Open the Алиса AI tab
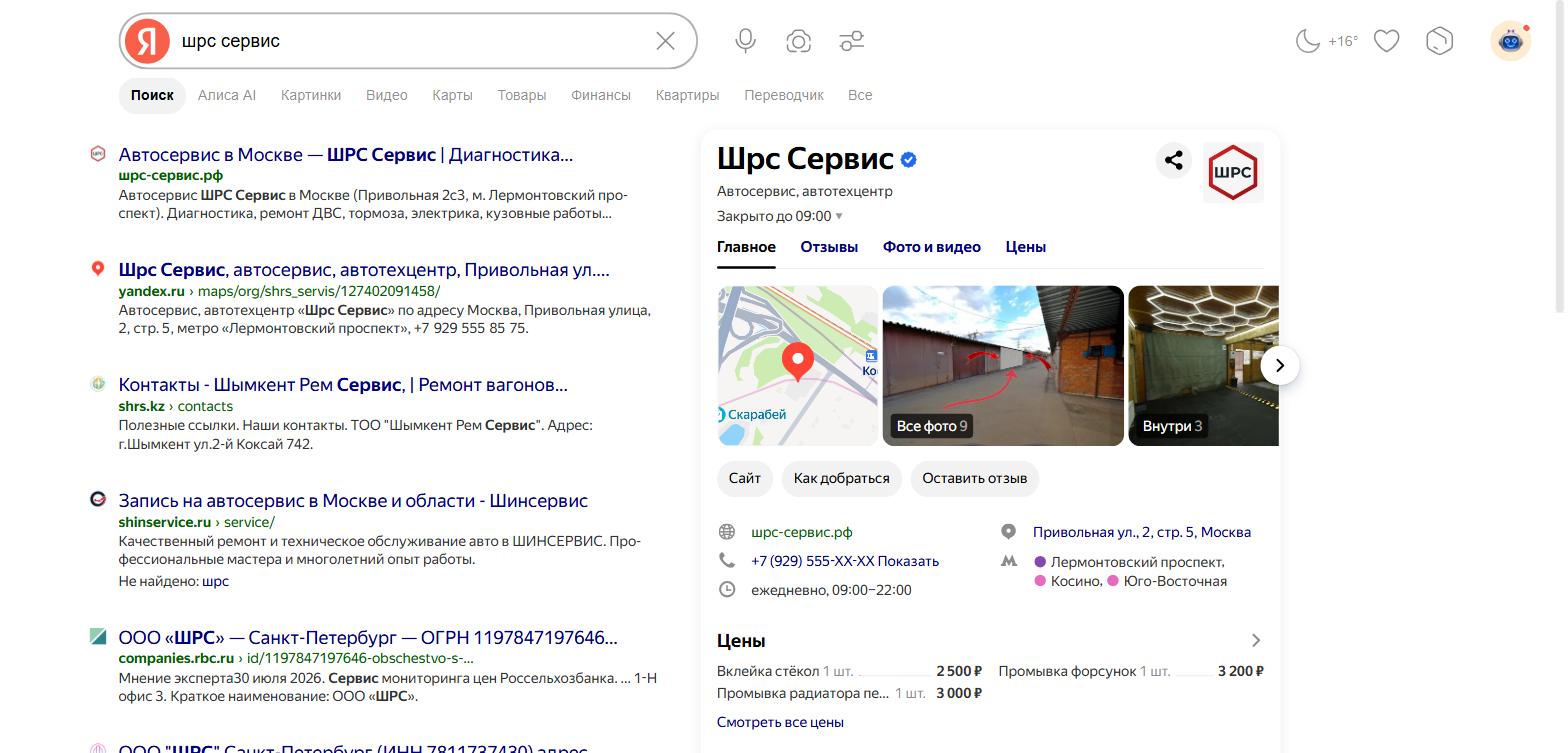Viewport: 1568px width, 753px height. pos(227,95)
